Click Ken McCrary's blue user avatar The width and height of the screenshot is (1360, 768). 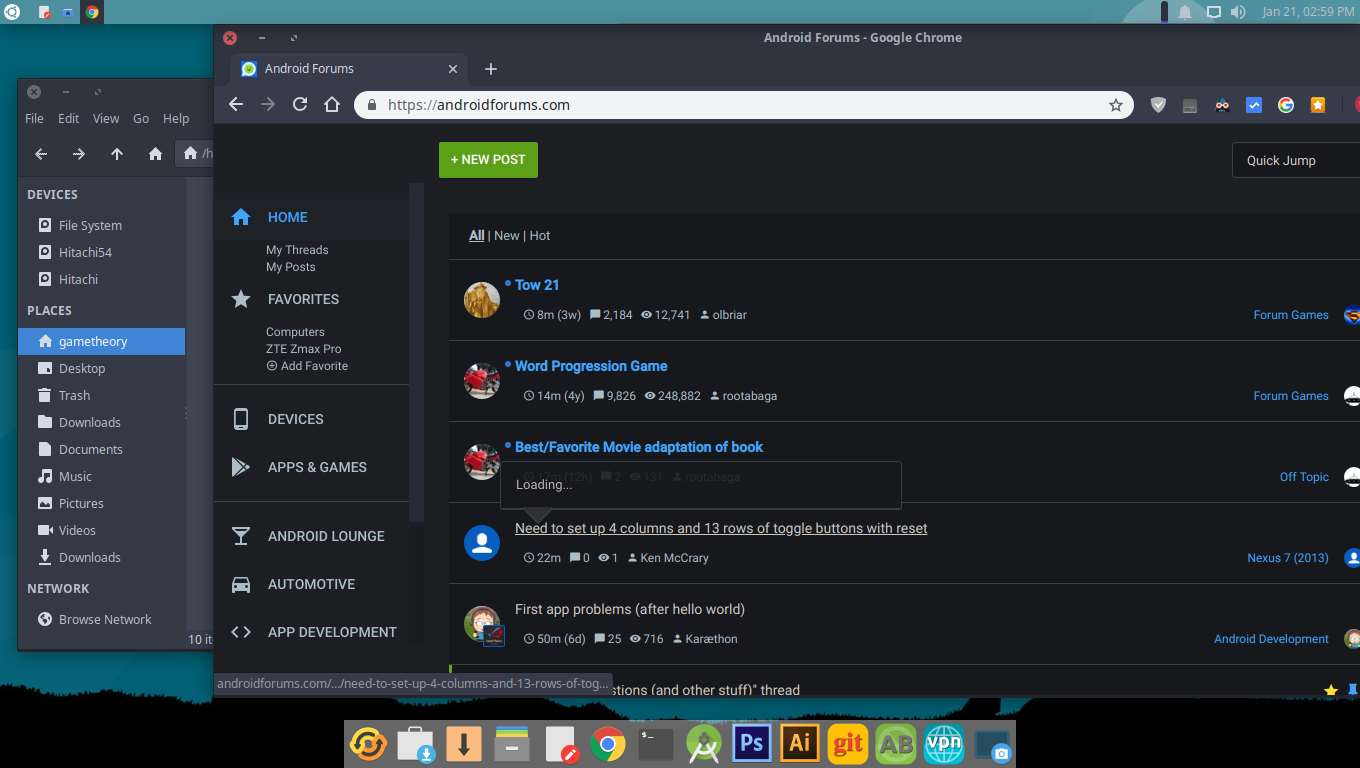[482, 543]
